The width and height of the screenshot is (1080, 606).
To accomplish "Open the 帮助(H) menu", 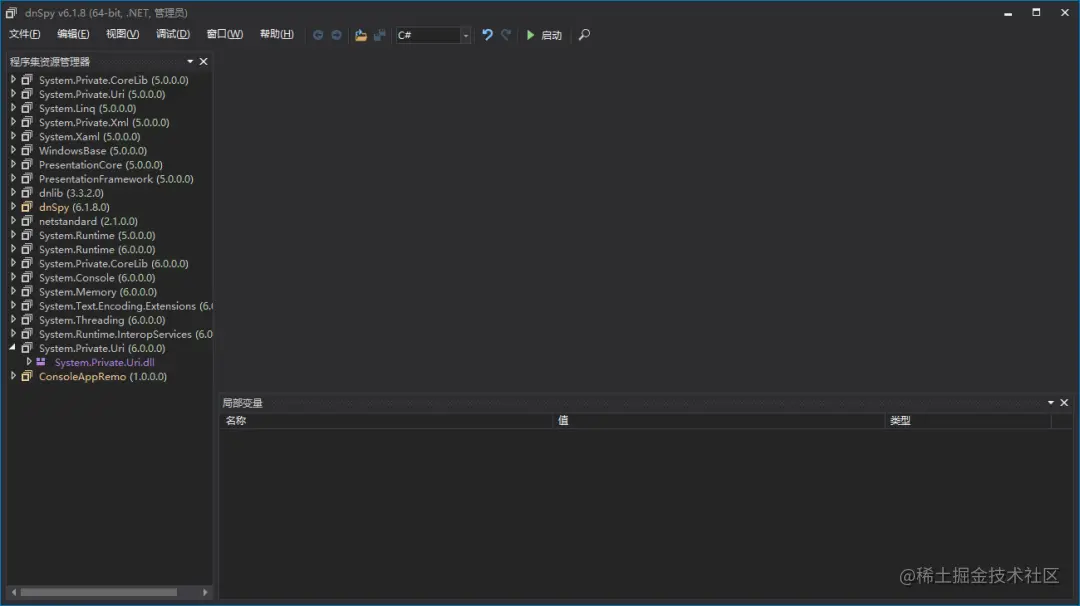I will click(276, 34).
